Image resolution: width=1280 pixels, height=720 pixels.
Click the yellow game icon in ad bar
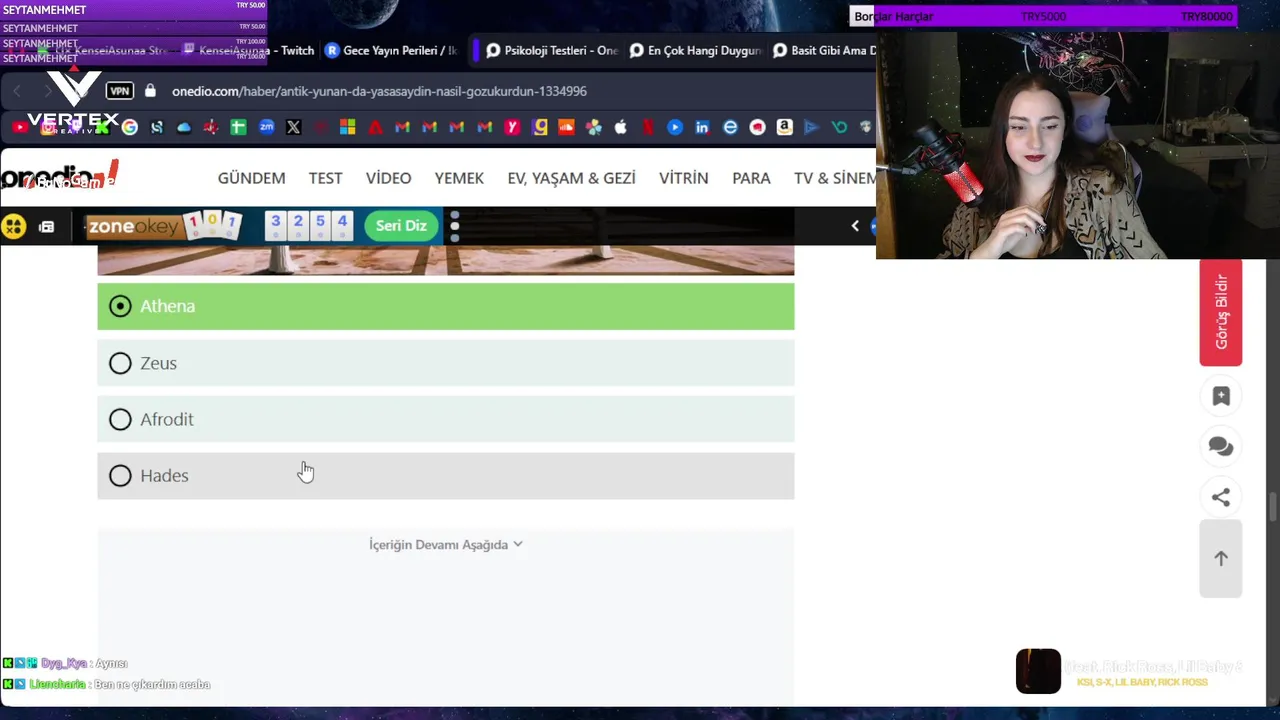click(13, 226)
